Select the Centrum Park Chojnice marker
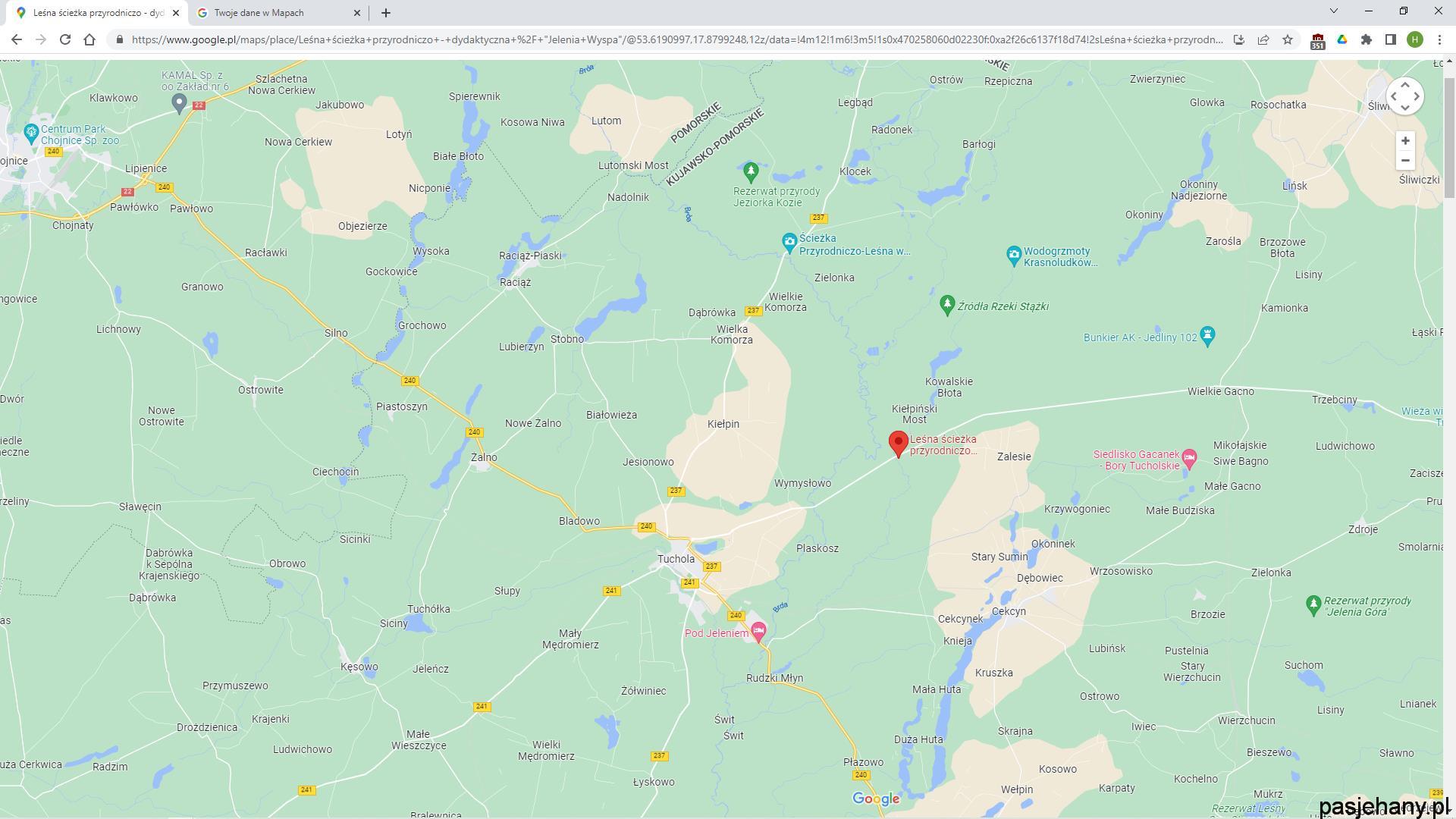 tap(31, 133)
